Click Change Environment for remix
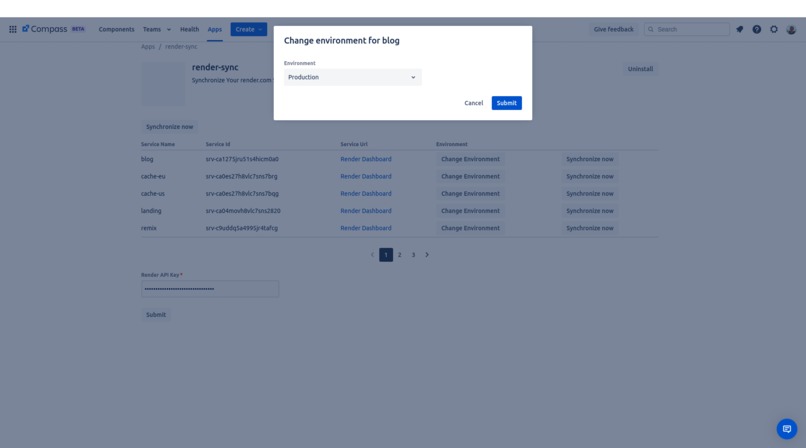806x448 pixels. point(470,228)
